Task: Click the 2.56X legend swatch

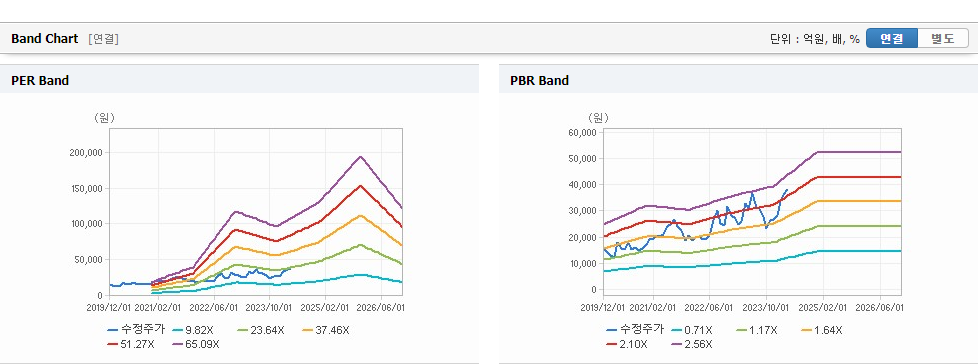Action: [677, 345]
